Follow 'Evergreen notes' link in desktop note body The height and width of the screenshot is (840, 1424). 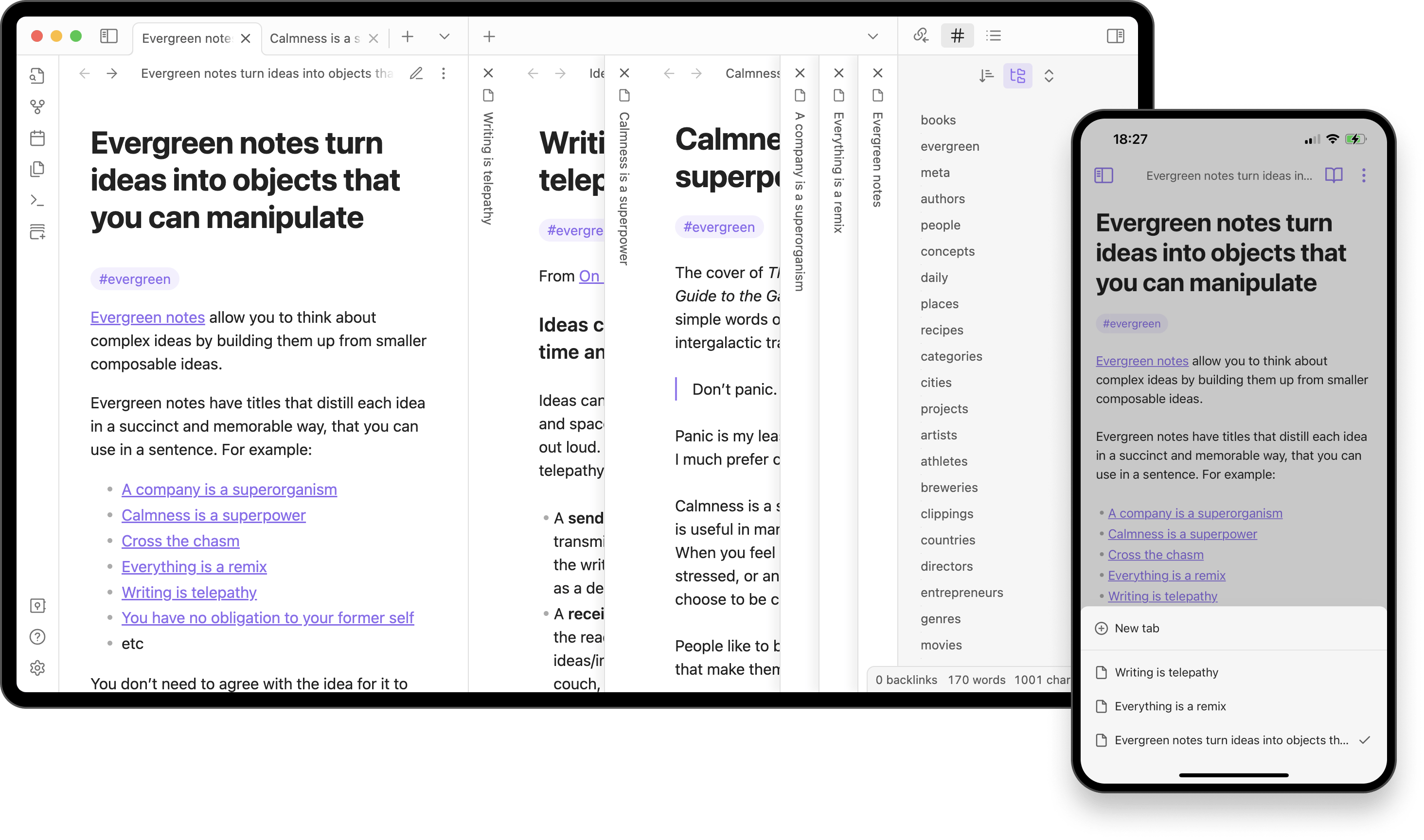pyautogui.click(x=147, y=317)
